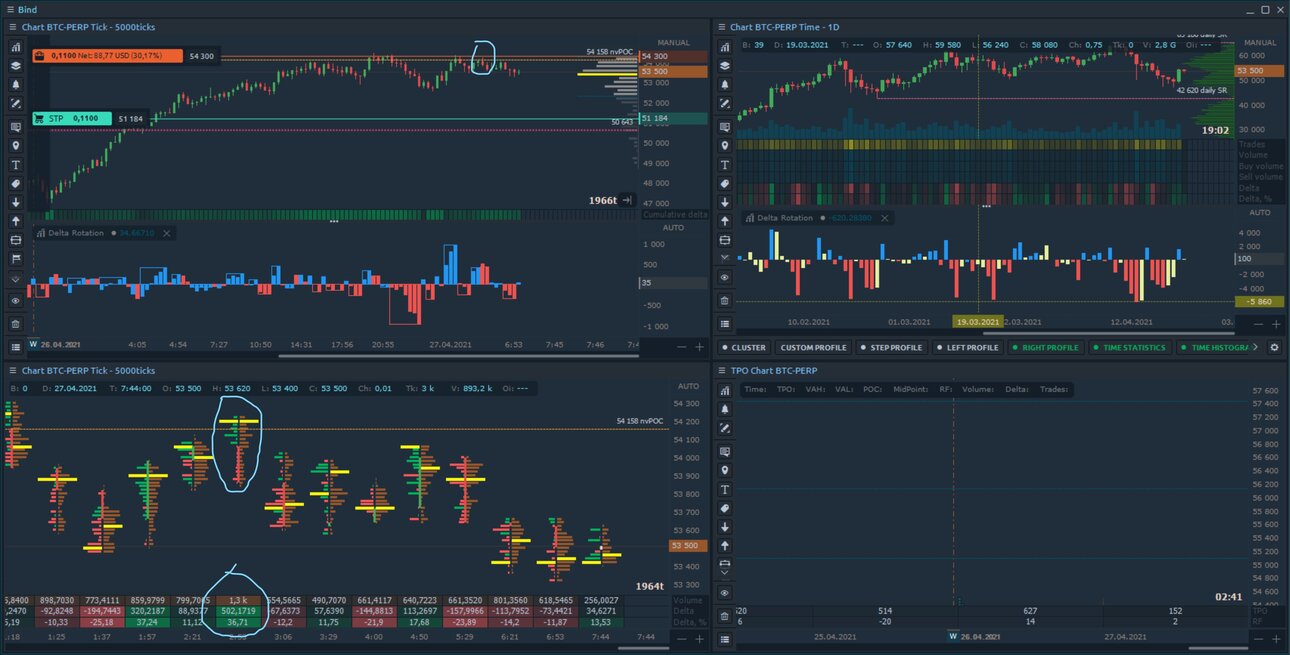Select location pin tool in TPO chart toolbar
The height and width of the screenshot is (655, 1290).
[x=725, y=471]
